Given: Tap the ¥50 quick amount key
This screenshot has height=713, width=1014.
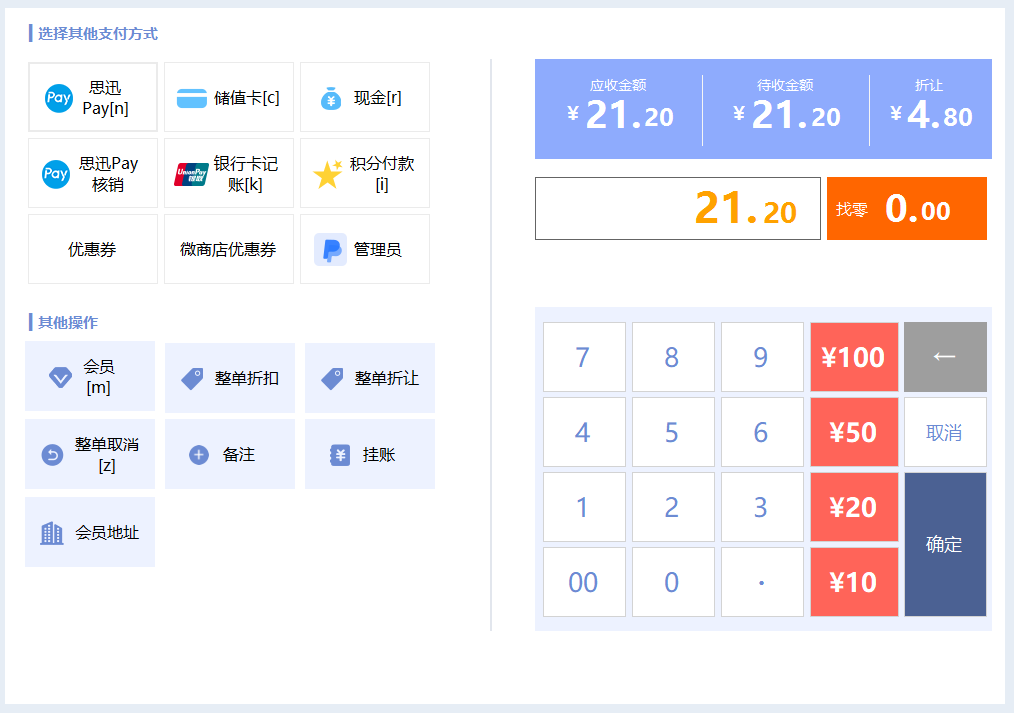Looking at the screenshot, I should 854,432.
